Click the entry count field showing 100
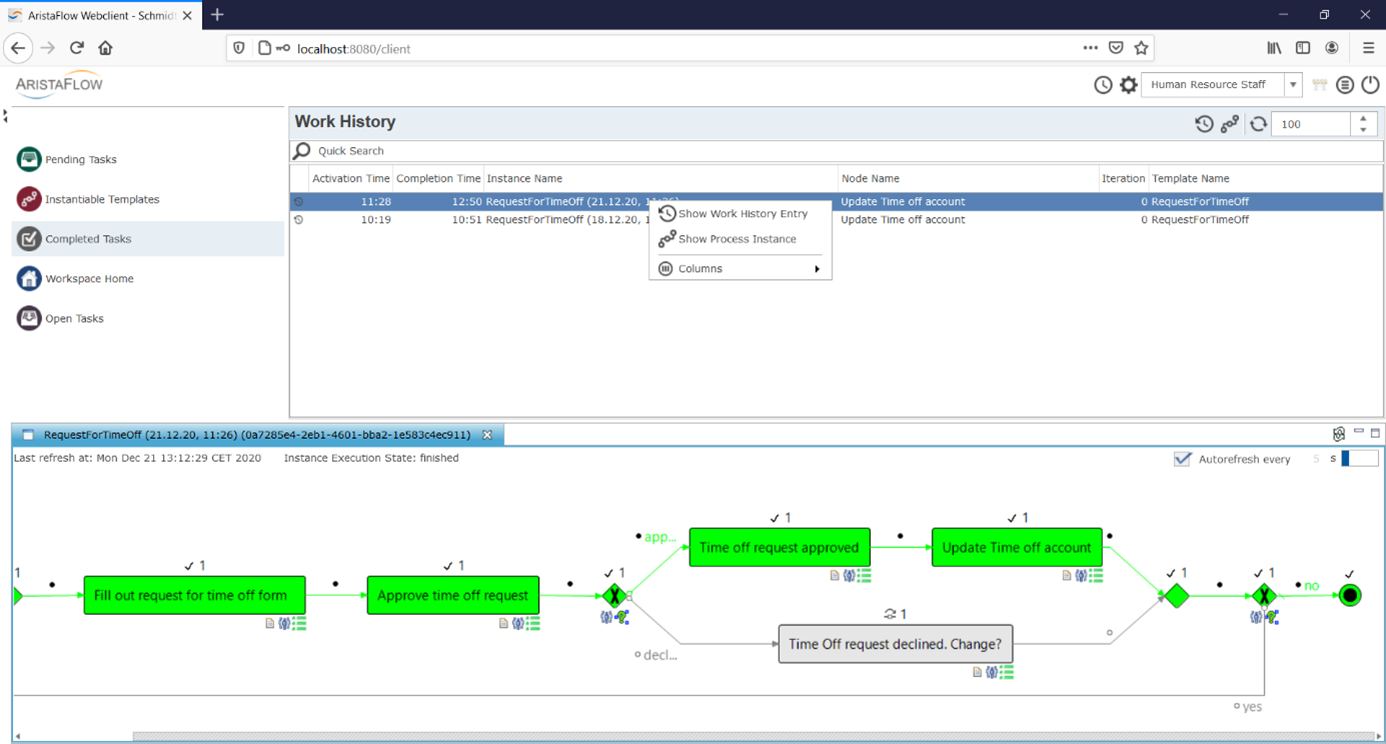 point(1313,124)
